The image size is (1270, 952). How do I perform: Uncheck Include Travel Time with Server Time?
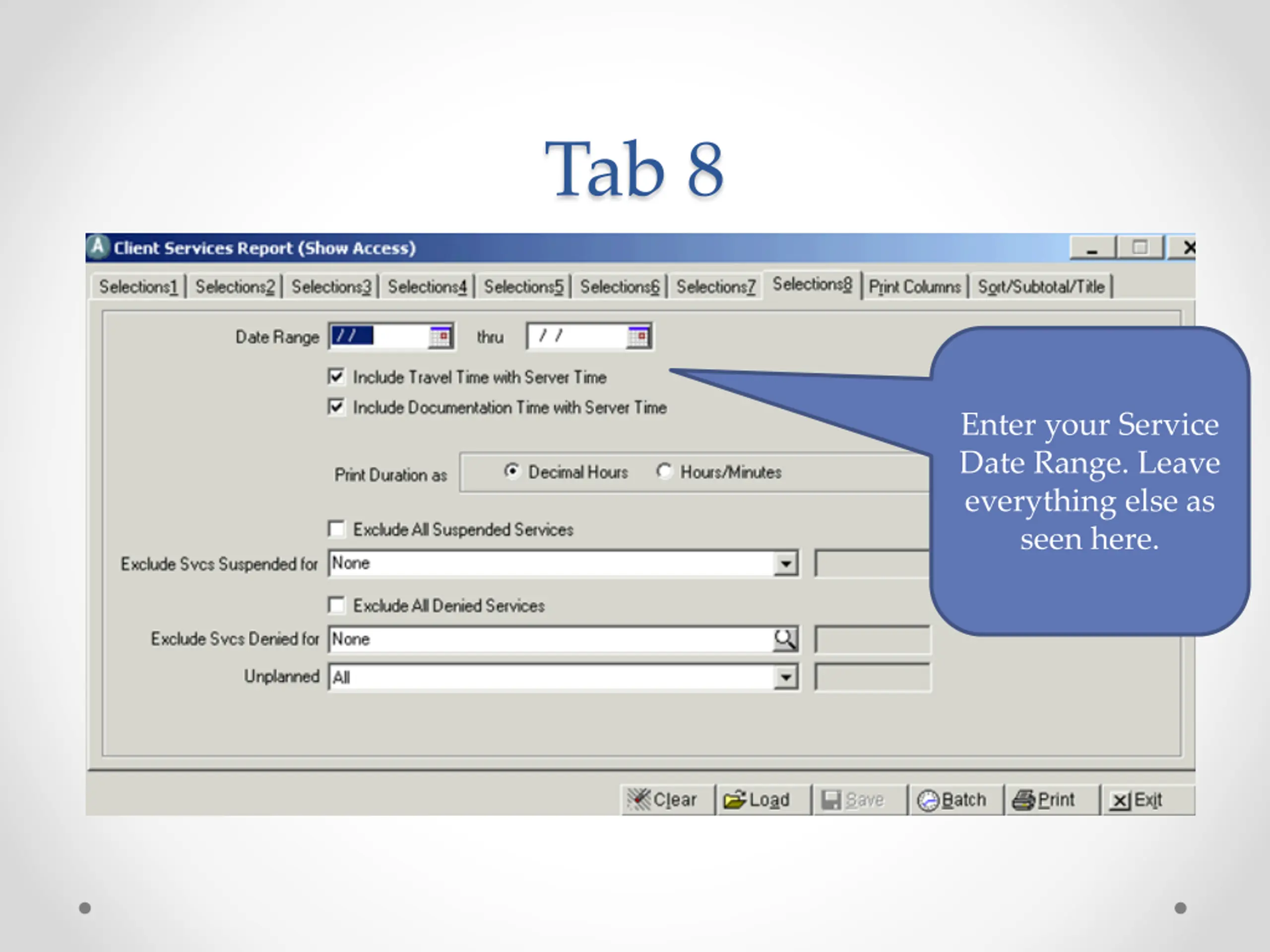336,377
